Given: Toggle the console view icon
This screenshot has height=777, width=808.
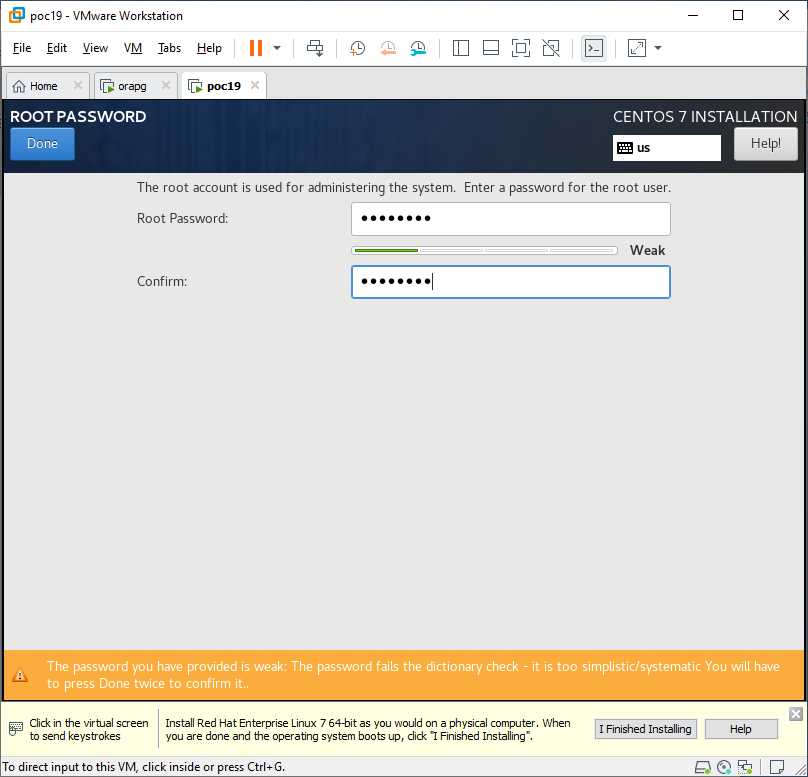Looking at the screenshot, I should 594,48.
